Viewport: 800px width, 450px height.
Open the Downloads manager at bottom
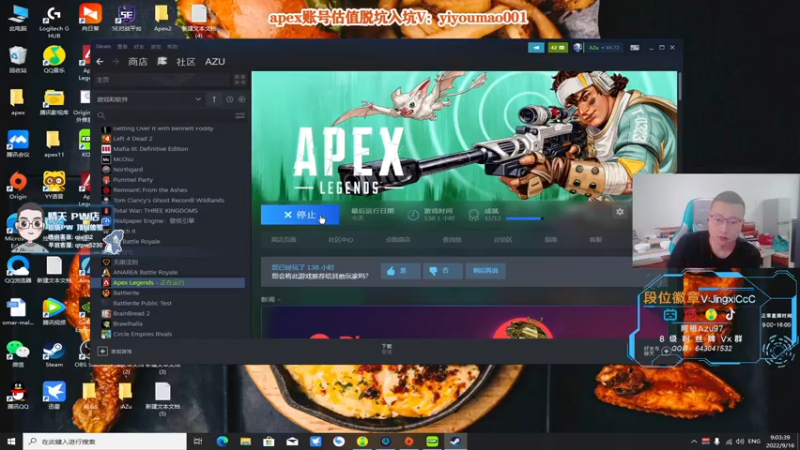pos(387,349)
